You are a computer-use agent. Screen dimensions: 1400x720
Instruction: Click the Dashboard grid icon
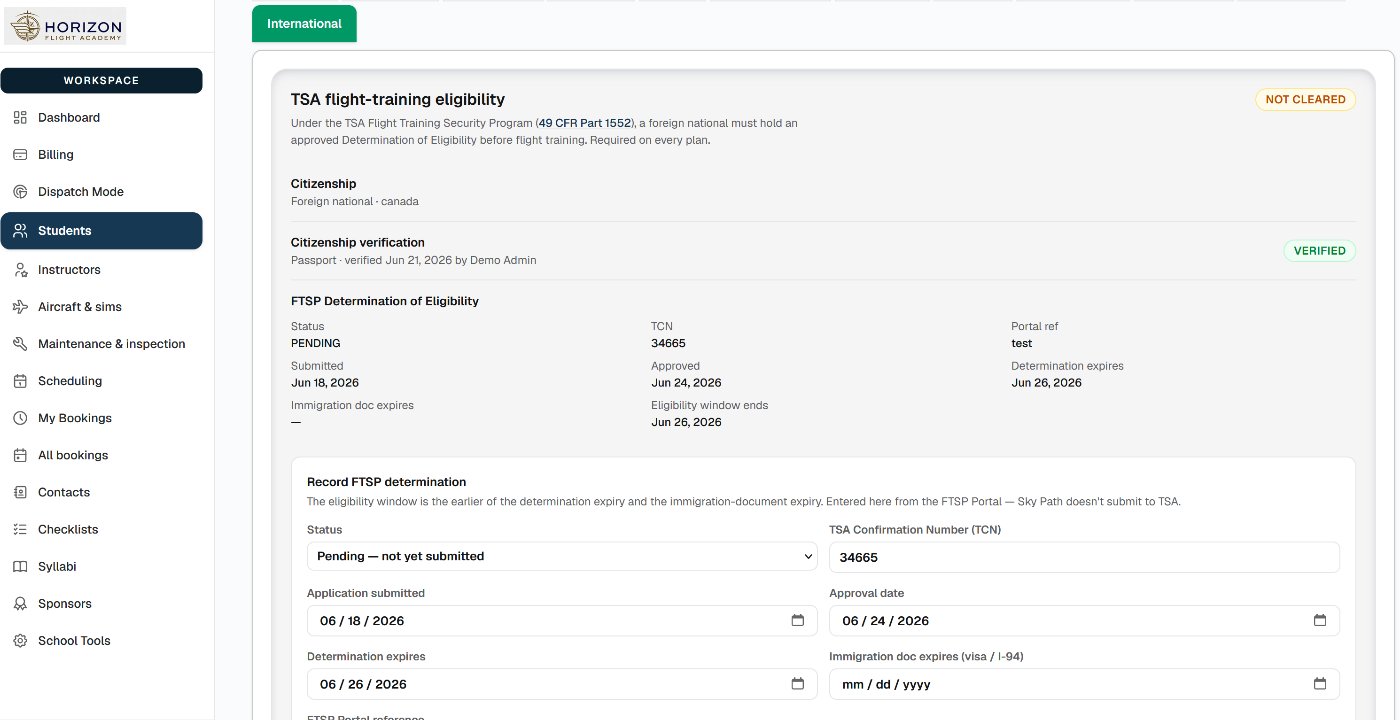pos(20,118)
